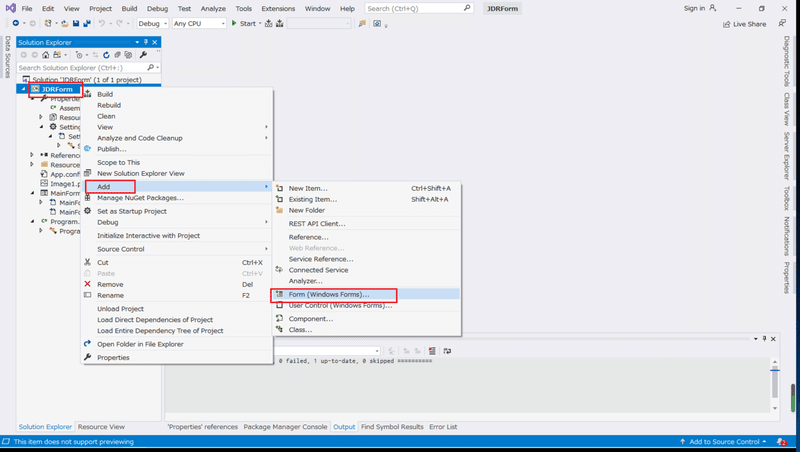Open the Server Explorer side tab
The height and width of the screenshot is (452, 800).
tap(787, 156)
